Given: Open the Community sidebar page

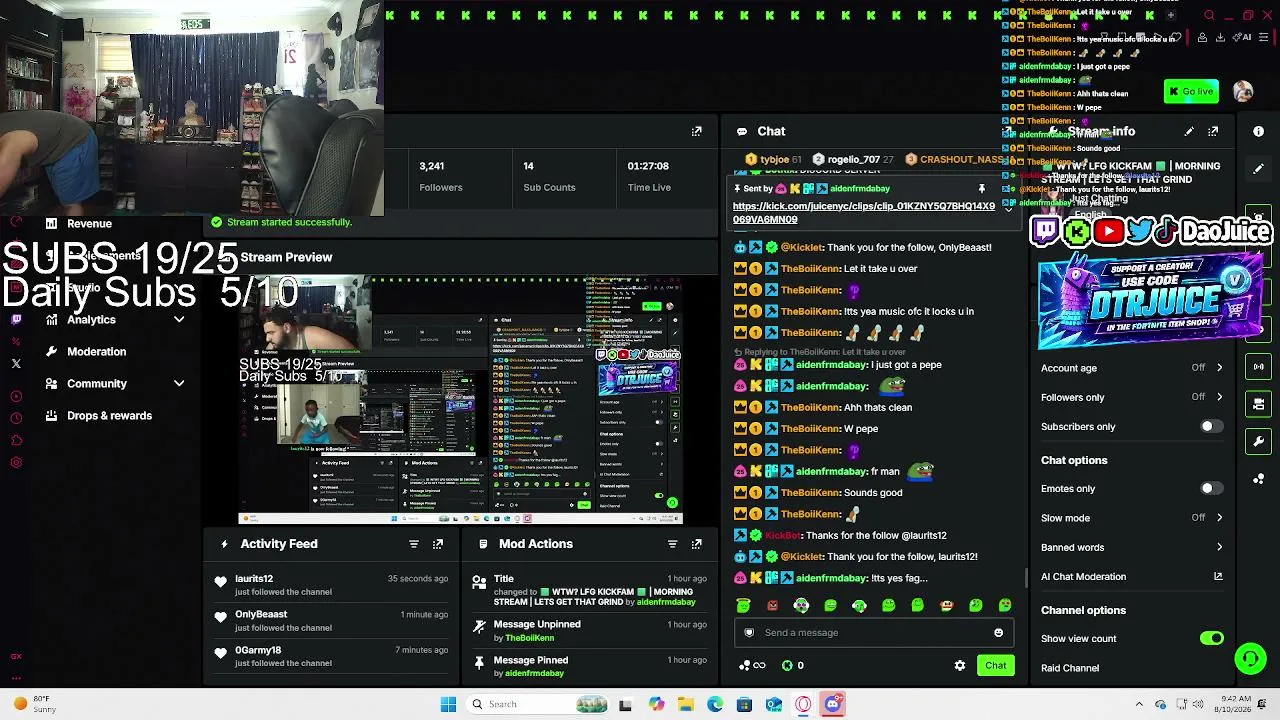Looking at the screenshot, I should coord(97,384).
